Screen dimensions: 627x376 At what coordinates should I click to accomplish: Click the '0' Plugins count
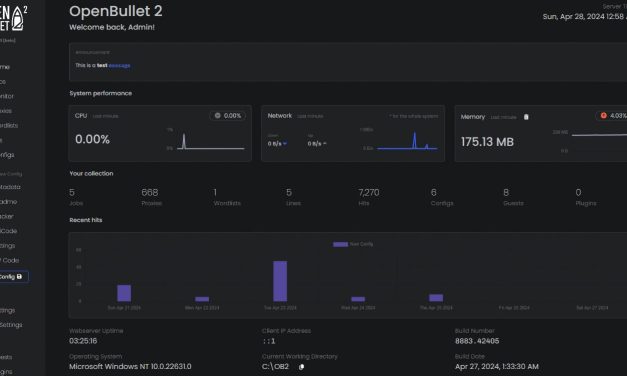click(x=578, y=192)
